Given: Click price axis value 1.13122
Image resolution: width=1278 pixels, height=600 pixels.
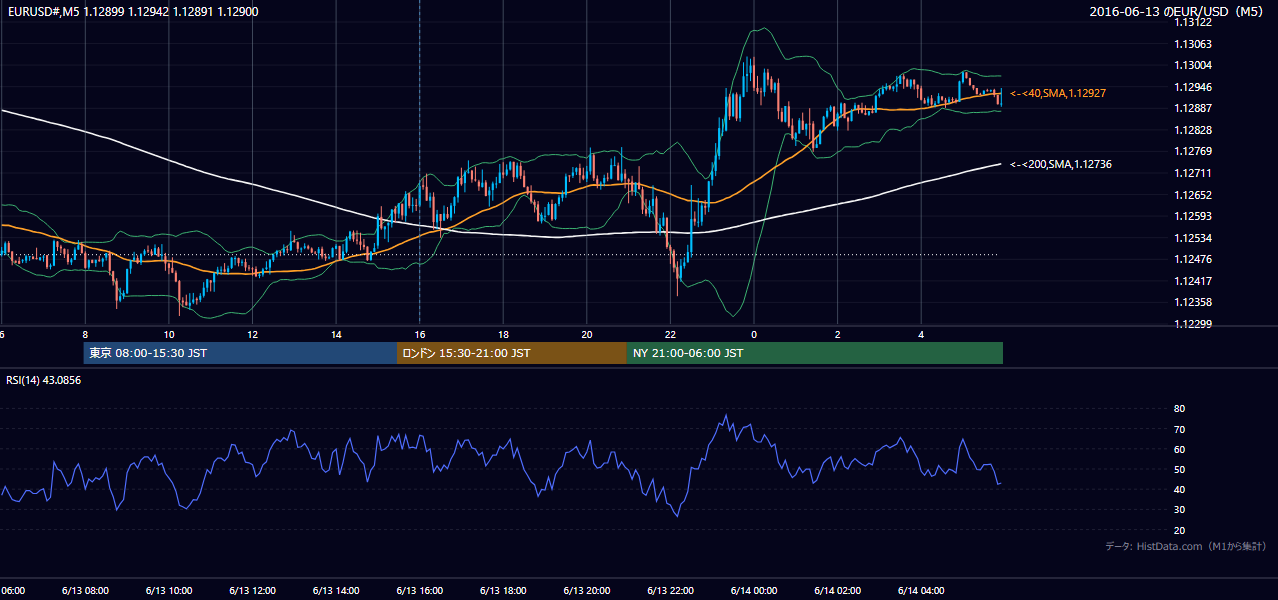Looking at the screenshot, I should point(1195,22).
